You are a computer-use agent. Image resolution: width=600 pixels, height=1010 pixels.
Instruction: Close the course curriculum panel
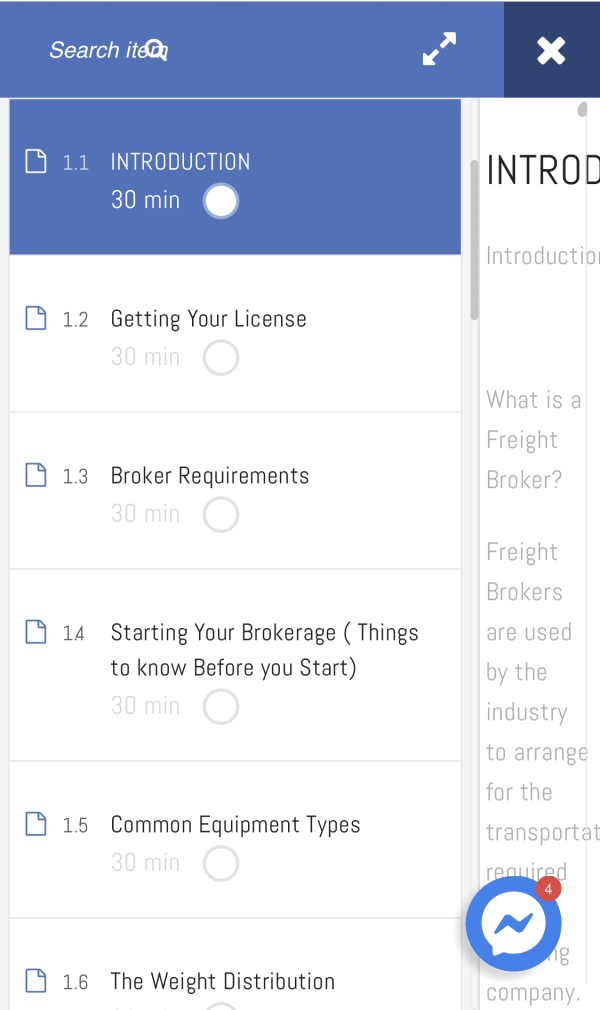(x=551, y=50)
